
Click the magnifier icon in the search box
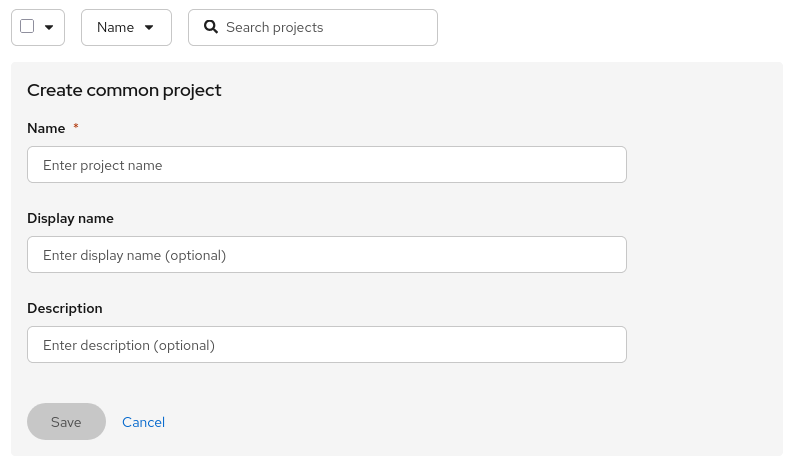211,27
